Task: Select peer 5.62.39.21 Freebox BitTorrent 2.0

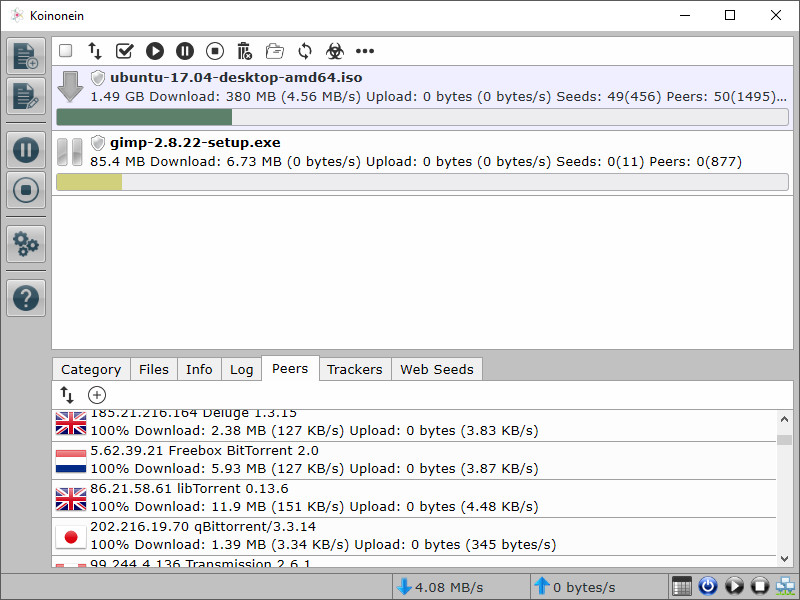Action: (414, 460)
